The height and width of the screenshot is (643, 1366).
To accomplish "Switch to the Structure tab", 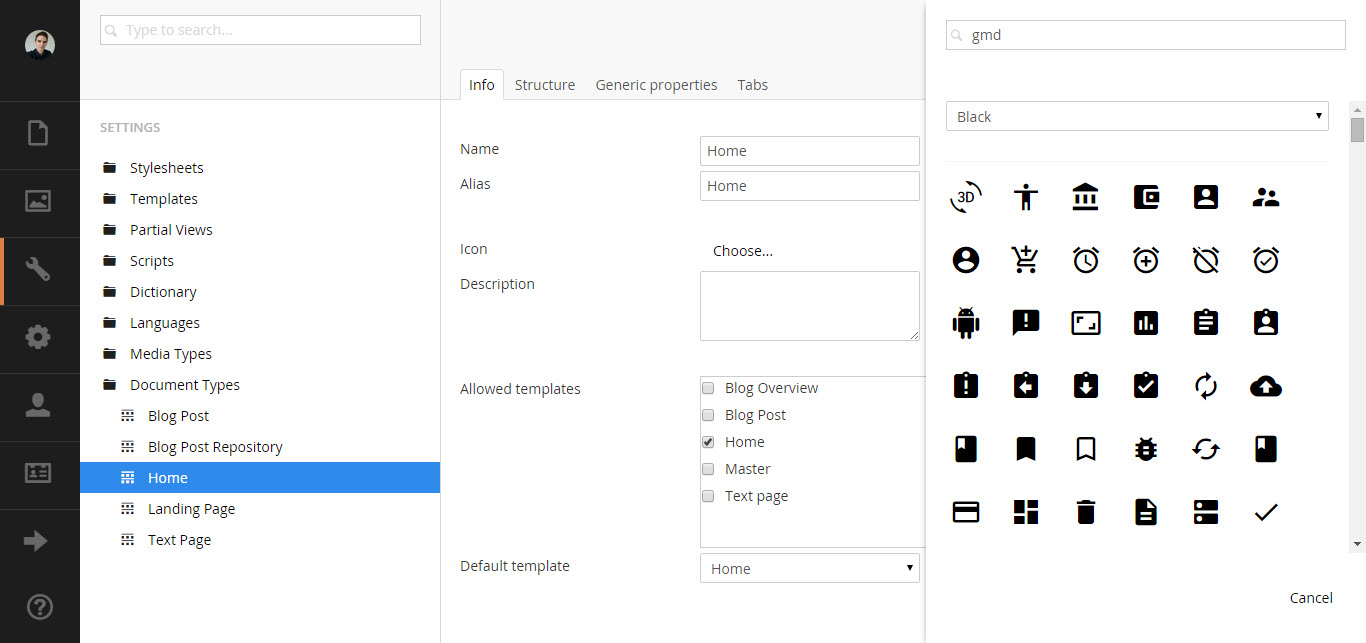I will [x=545, y=85].
